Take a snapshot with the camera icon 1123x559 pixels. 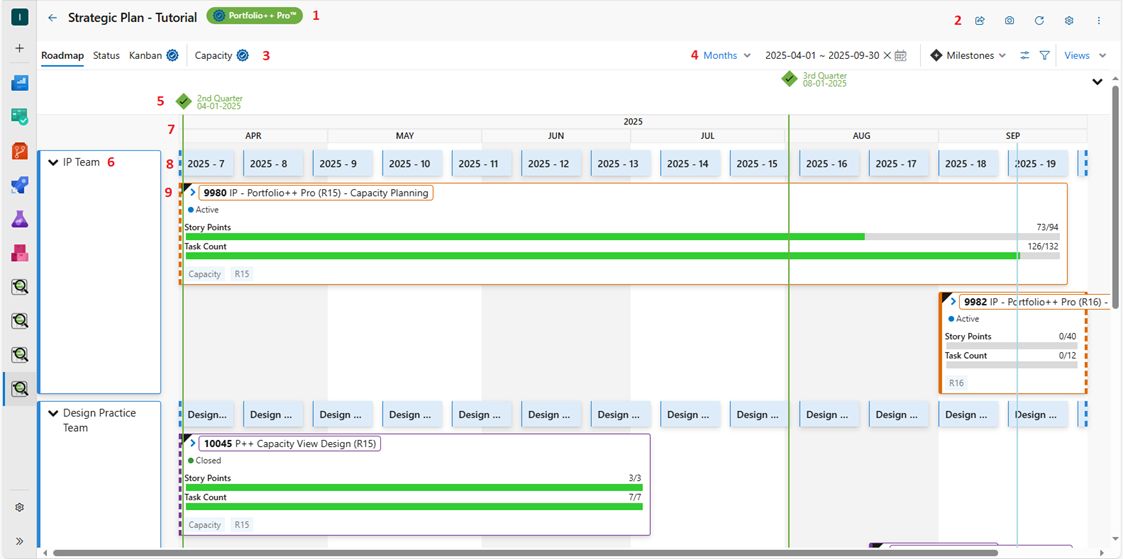tap(1009, 21)
